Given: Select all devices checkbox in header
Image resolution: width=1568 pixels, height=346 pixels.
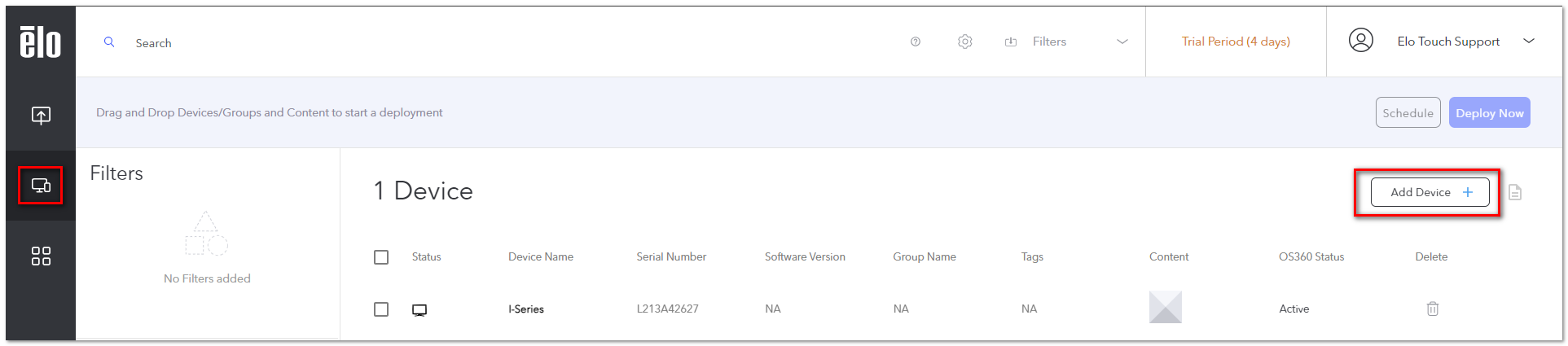Looking at the screenshot, I should (381, 257).
